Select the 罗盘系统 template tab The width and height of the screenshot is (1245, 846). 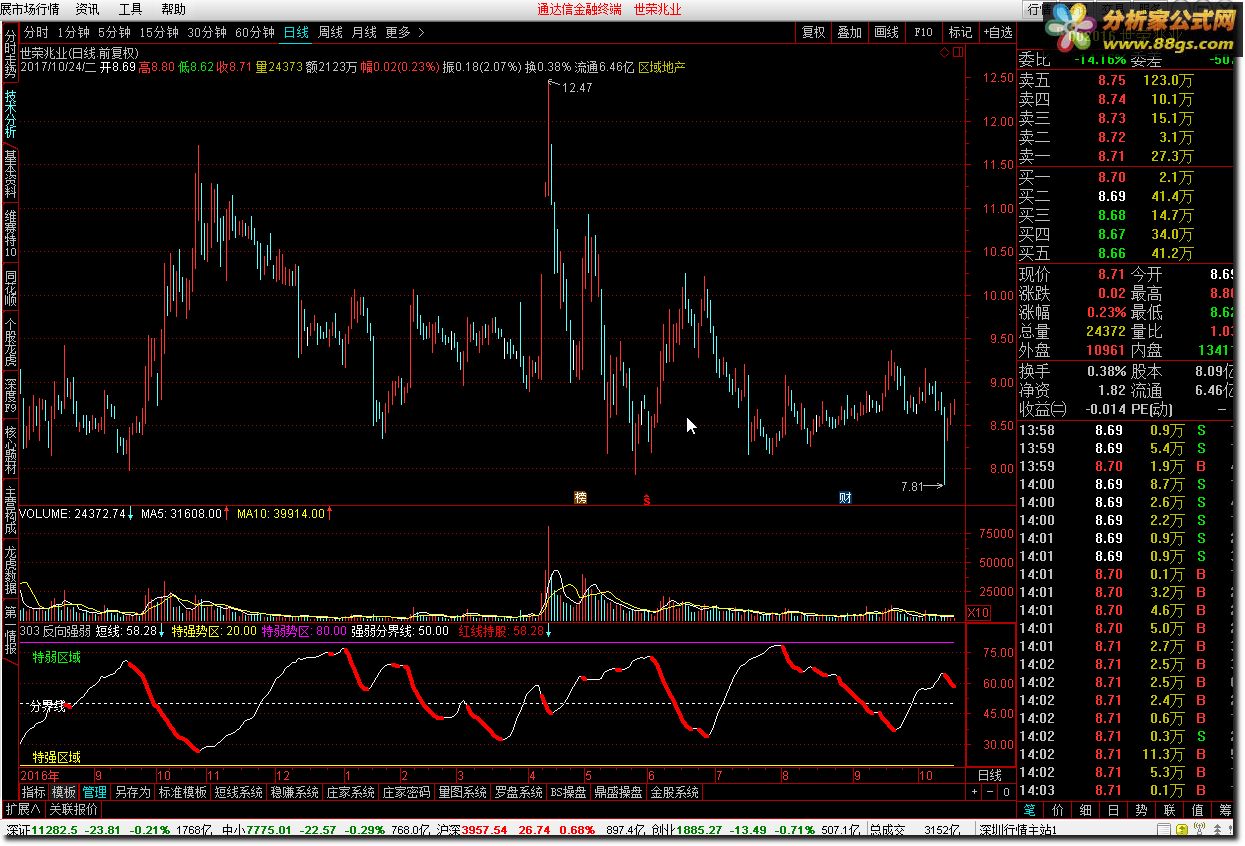click(x=518, y=792)
